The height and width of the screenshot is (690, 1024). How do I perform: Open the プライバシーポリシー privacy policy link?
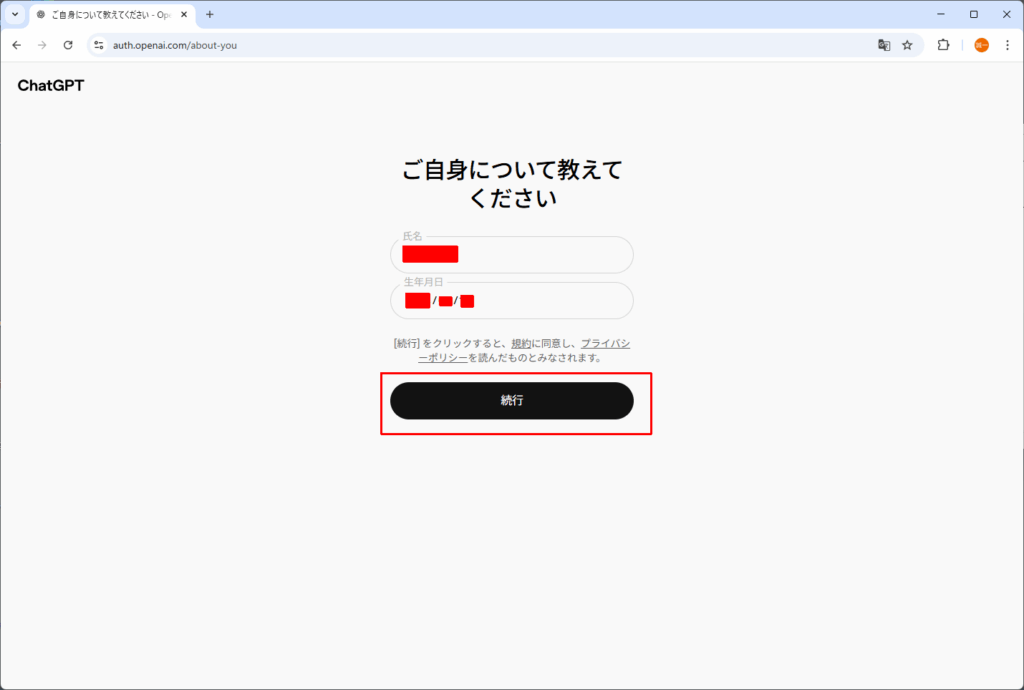[x=605, y=344]
